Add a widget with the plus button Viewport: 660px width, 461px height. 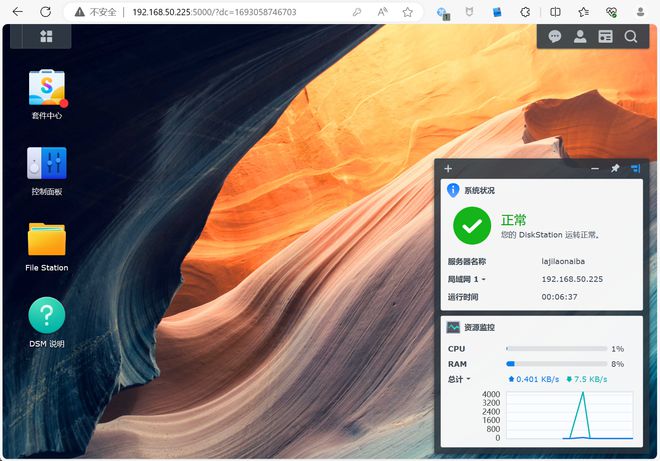tap(448, 169)
